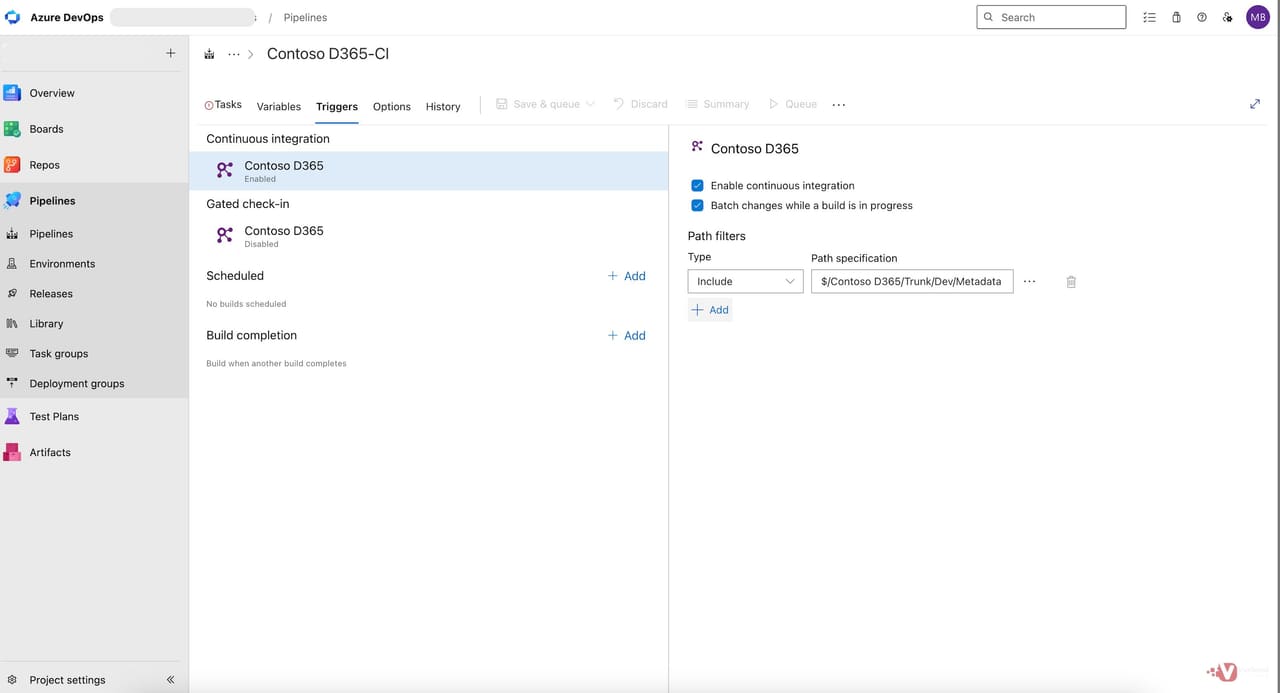Click the plus icon above Overview
The image size is (1280, 693).
click(170, 53)
